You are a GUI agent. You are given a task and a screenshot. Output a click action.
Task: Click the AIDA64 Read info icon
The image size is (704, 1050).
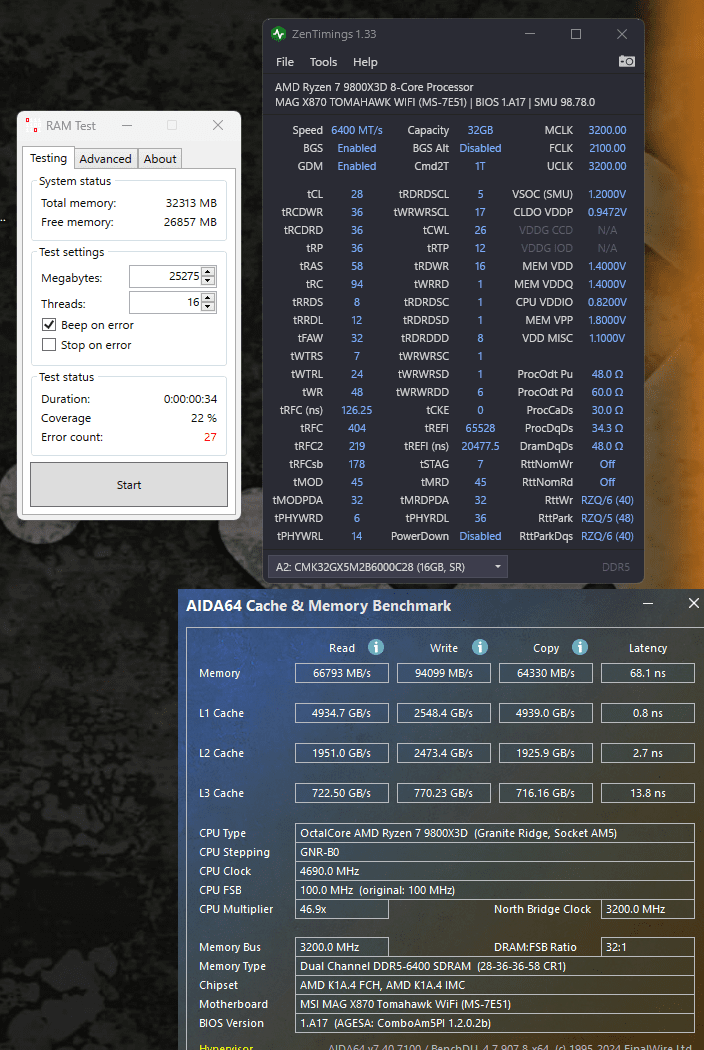[376, 647]
